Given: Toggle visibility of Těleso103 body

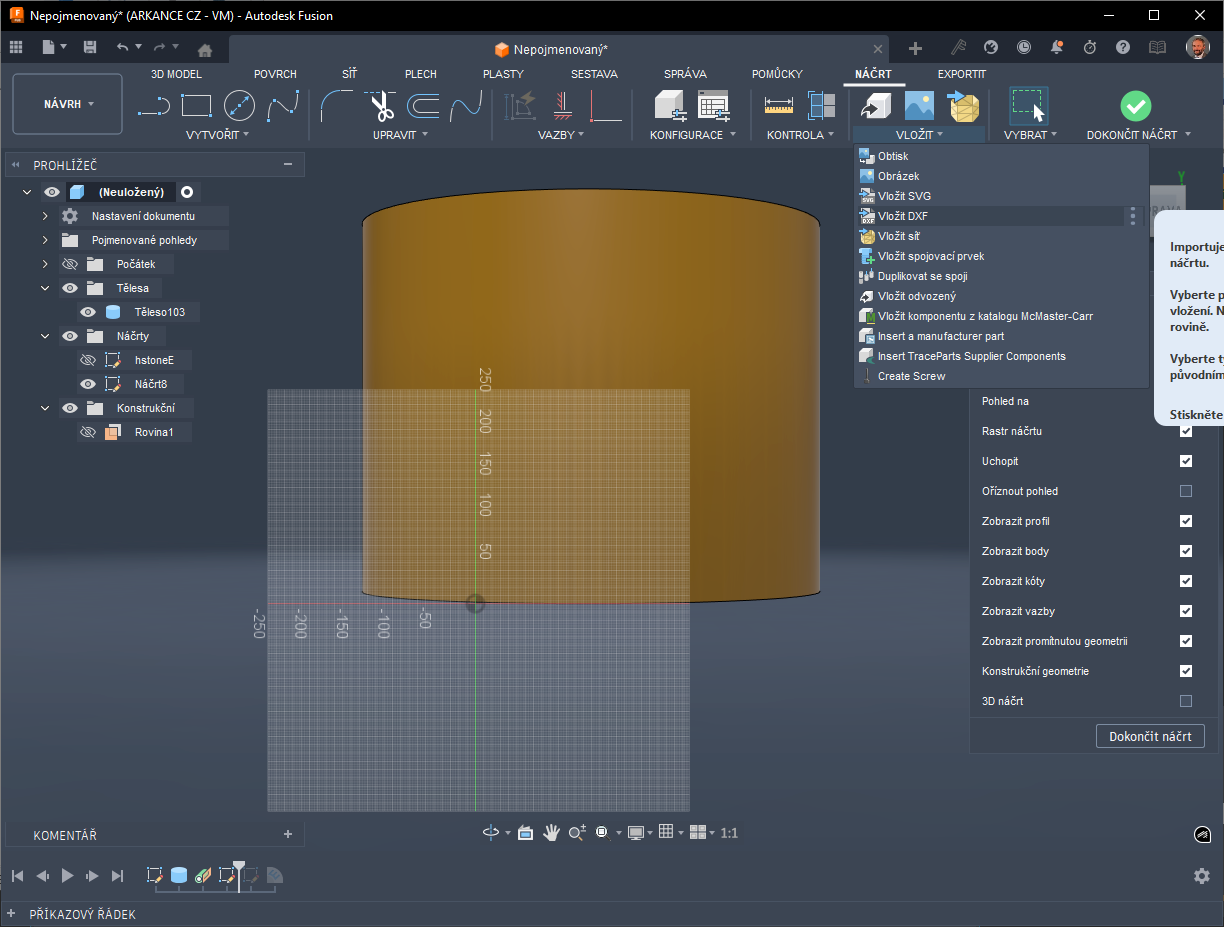Looking at the screenshot, I should point(88,312).
